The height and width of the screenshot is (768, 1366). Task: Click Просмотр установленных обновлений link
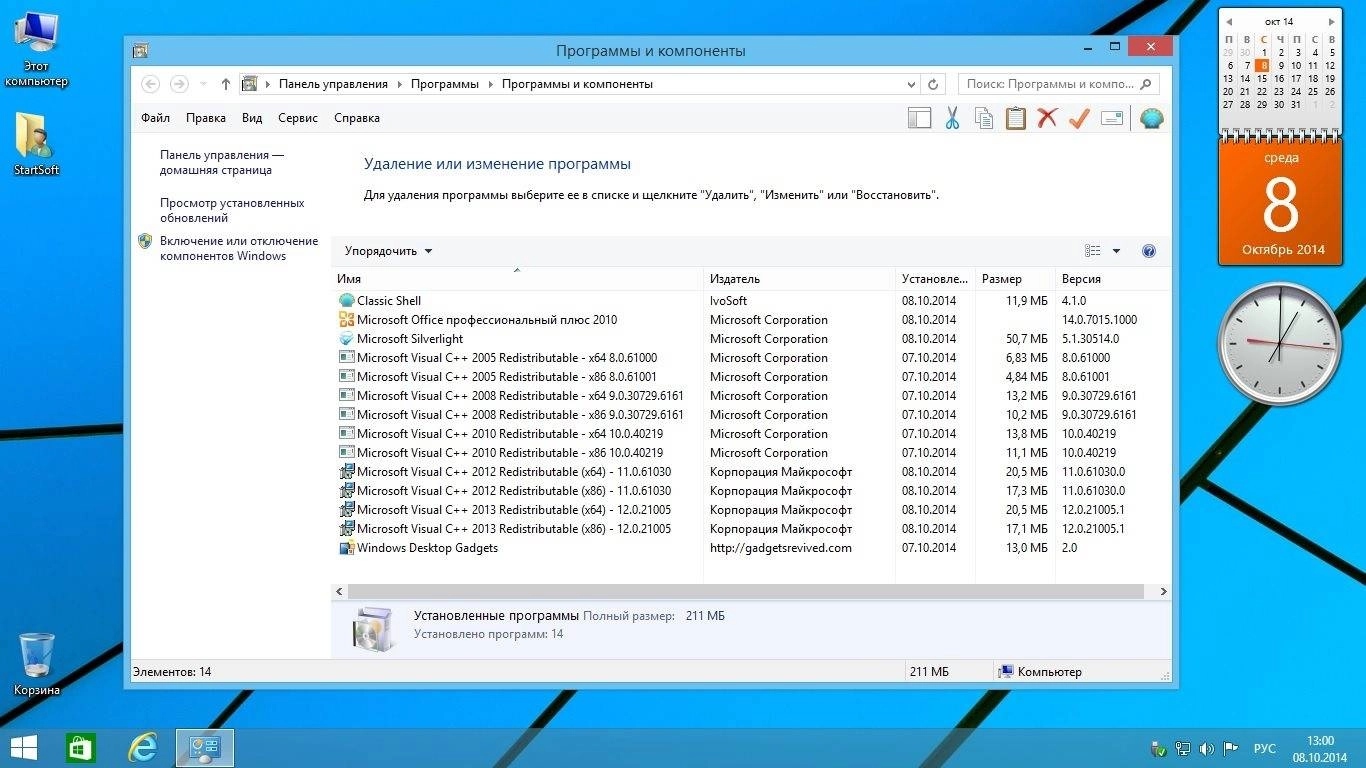click(232, 210)
